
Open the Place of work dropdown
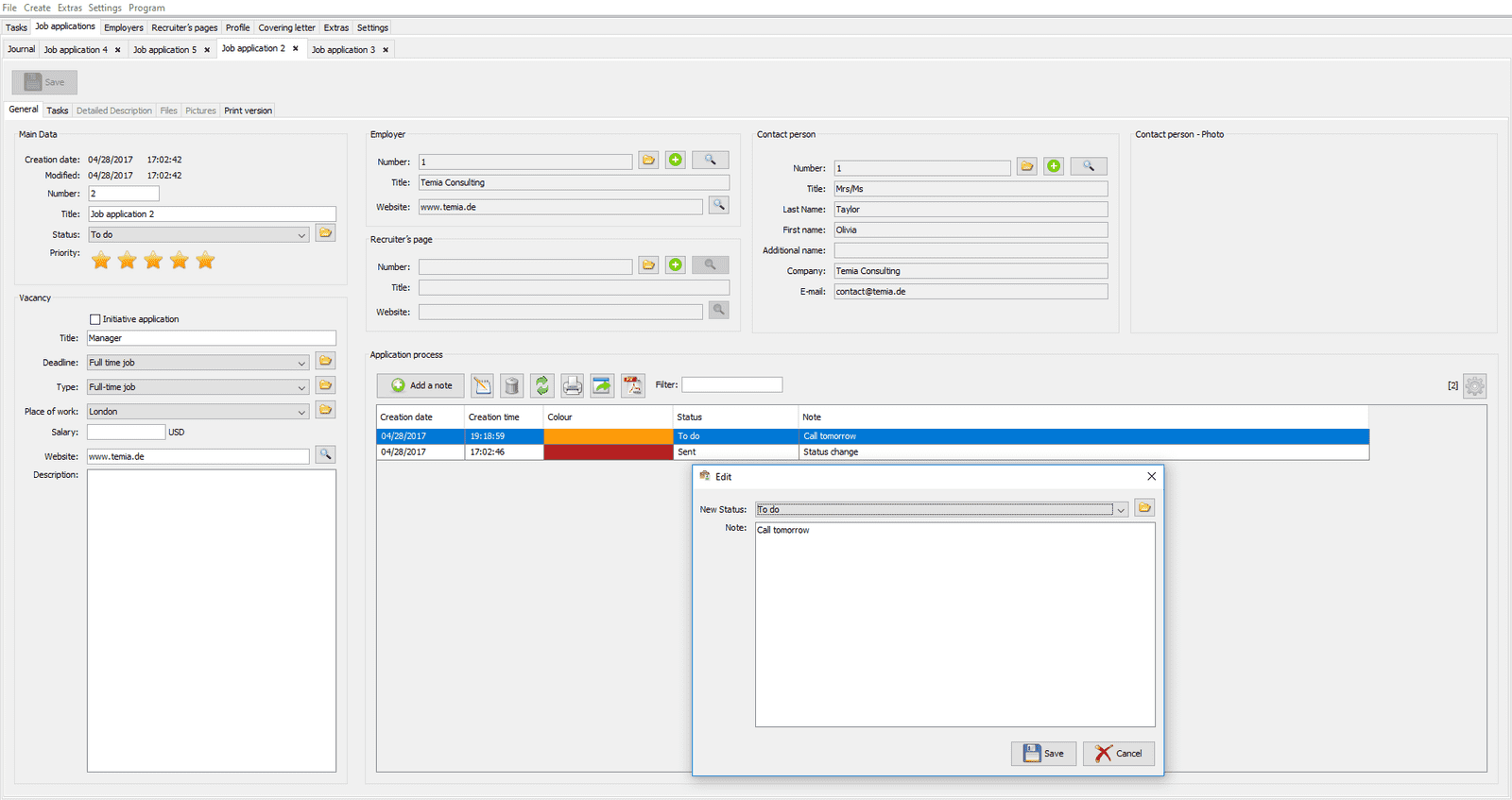click(x=301, y=412)
